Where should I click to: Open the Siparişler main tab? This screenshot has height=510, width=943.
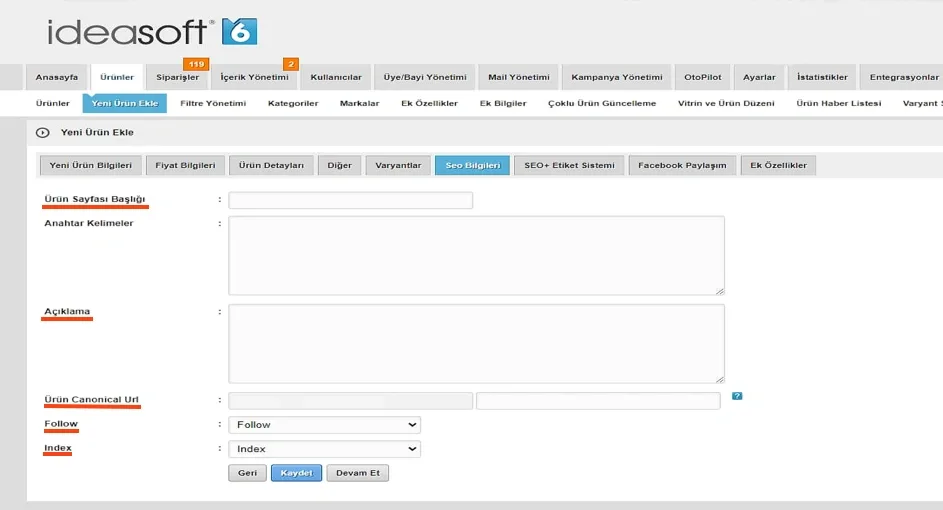pyautogui.click(x=177, y=77)
